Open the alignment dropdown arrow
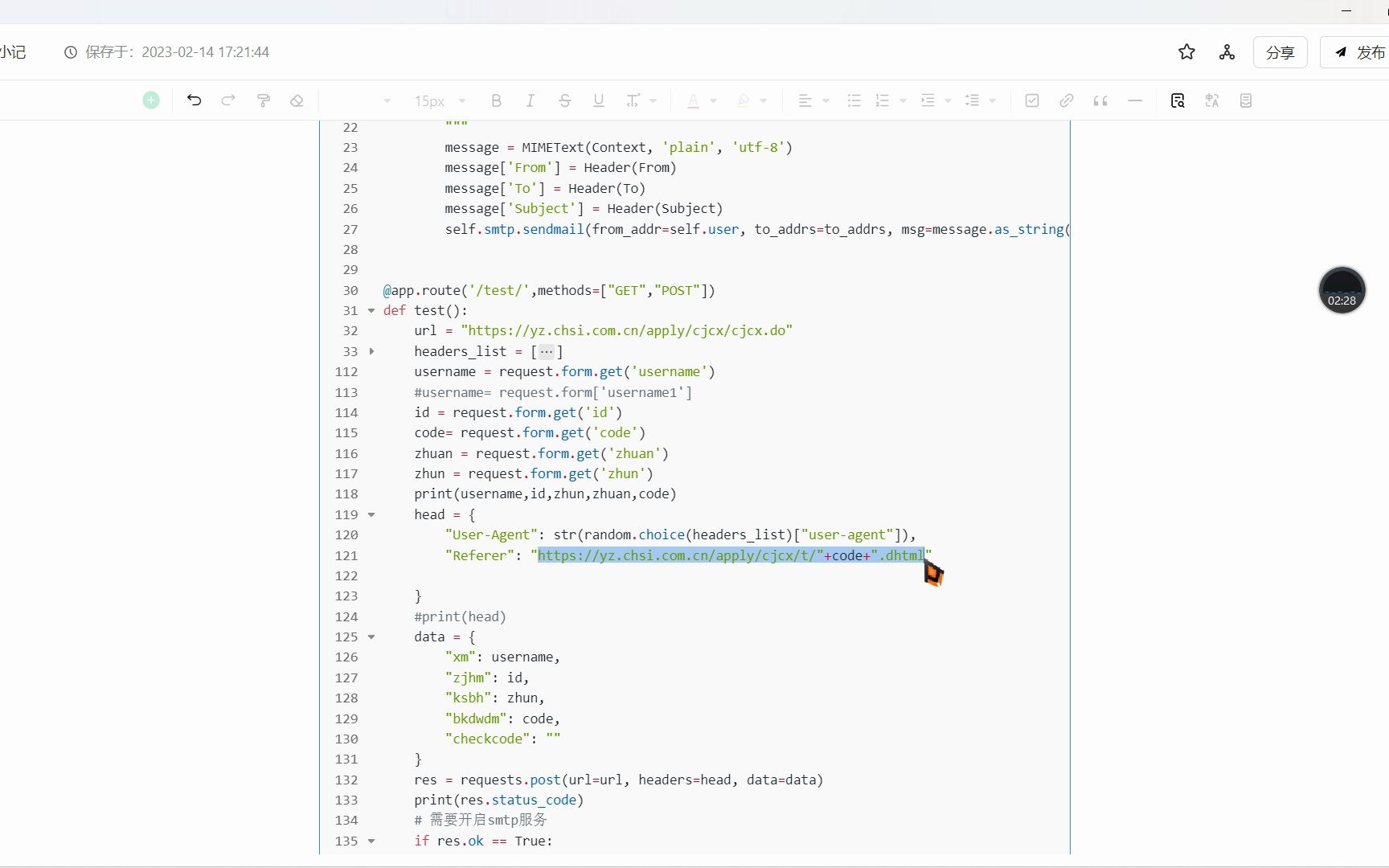 (826, 101)
